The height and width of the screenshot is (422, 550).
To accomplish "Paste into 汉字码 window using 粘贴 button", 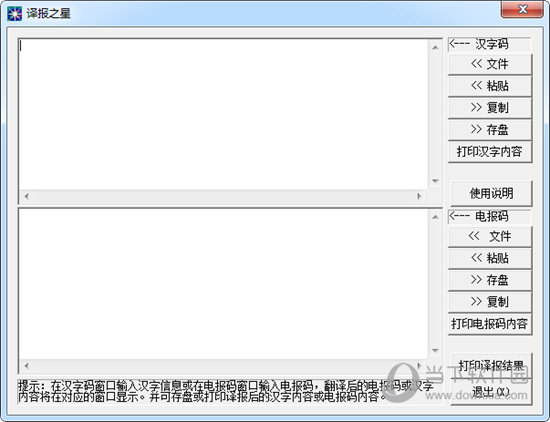I will [x=490, y=86].
